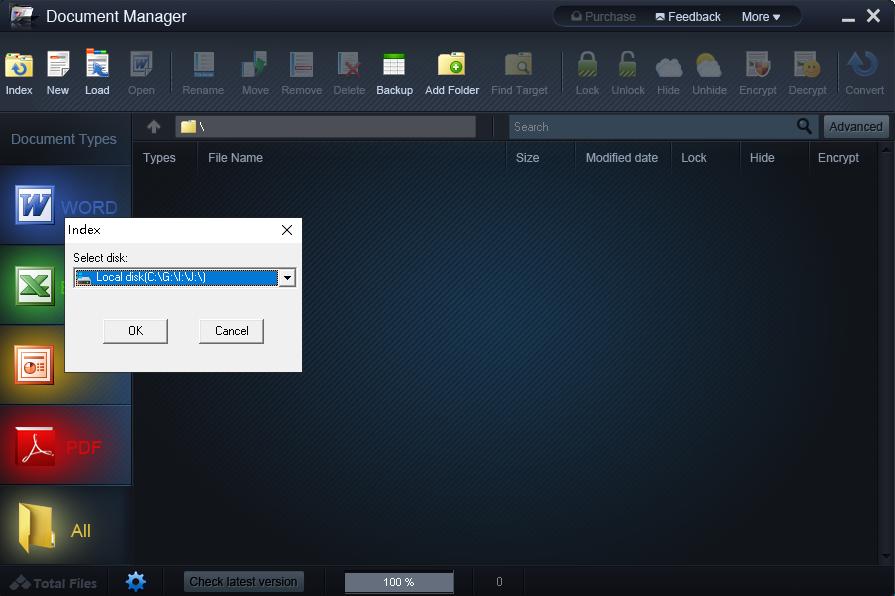The width and height of the screenshot is (895, 596).
Task: Start a Backup from the toolbar
Action: (394, 73)
